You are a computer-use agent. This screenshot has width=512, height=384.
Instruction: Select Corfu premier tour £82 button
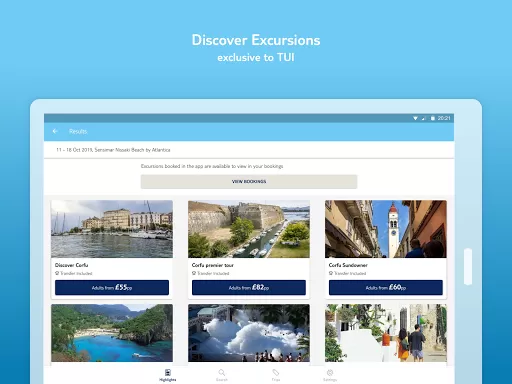click(249, 287)
